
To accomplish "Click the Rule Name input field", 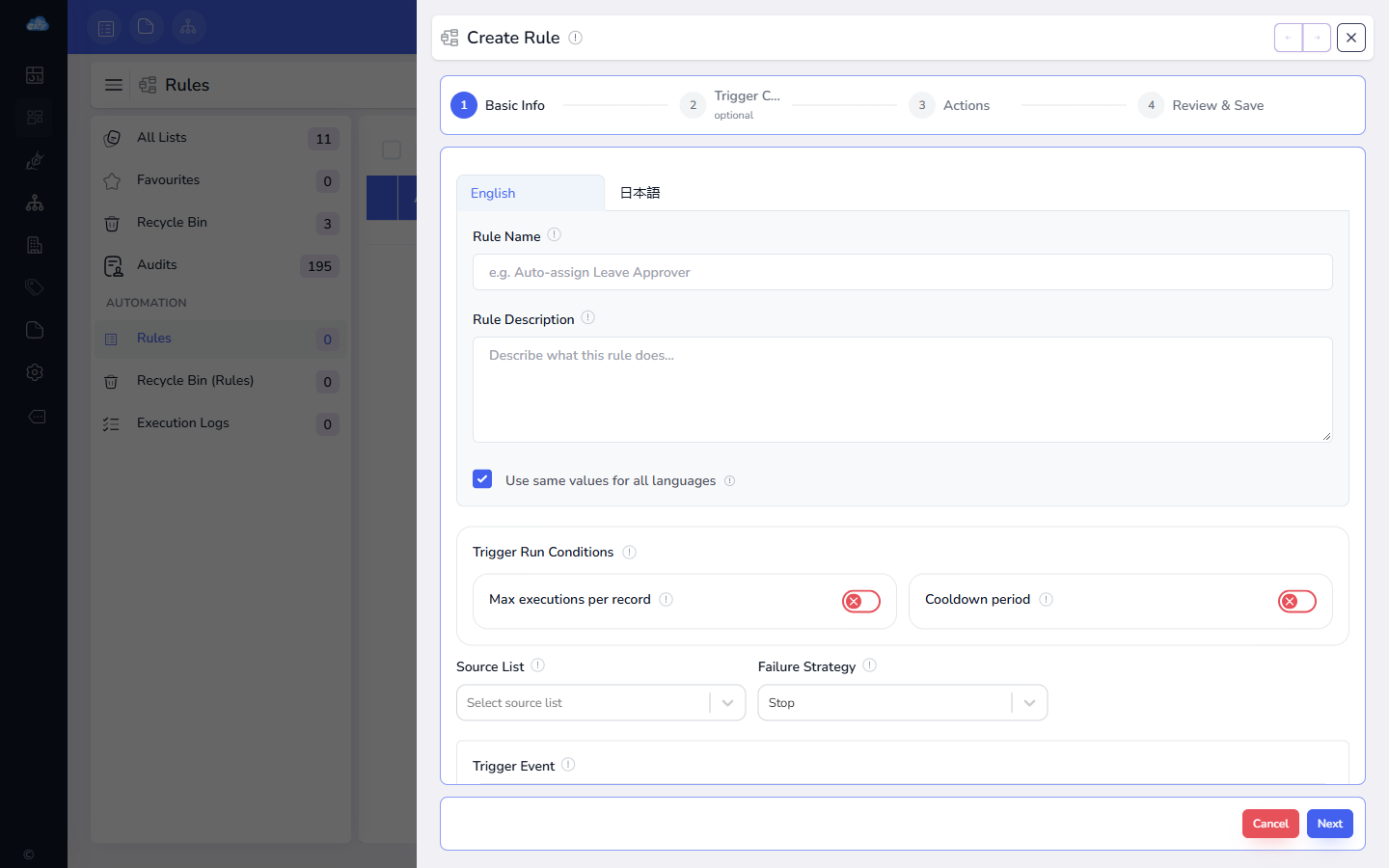I will [903, 272].
